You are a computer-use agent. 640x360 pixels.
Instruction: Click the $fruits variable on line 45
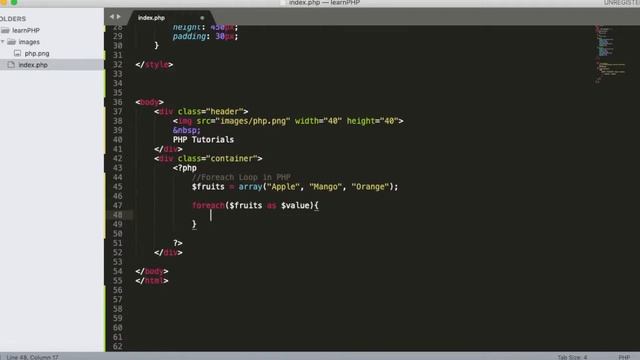tap(208, 187)
